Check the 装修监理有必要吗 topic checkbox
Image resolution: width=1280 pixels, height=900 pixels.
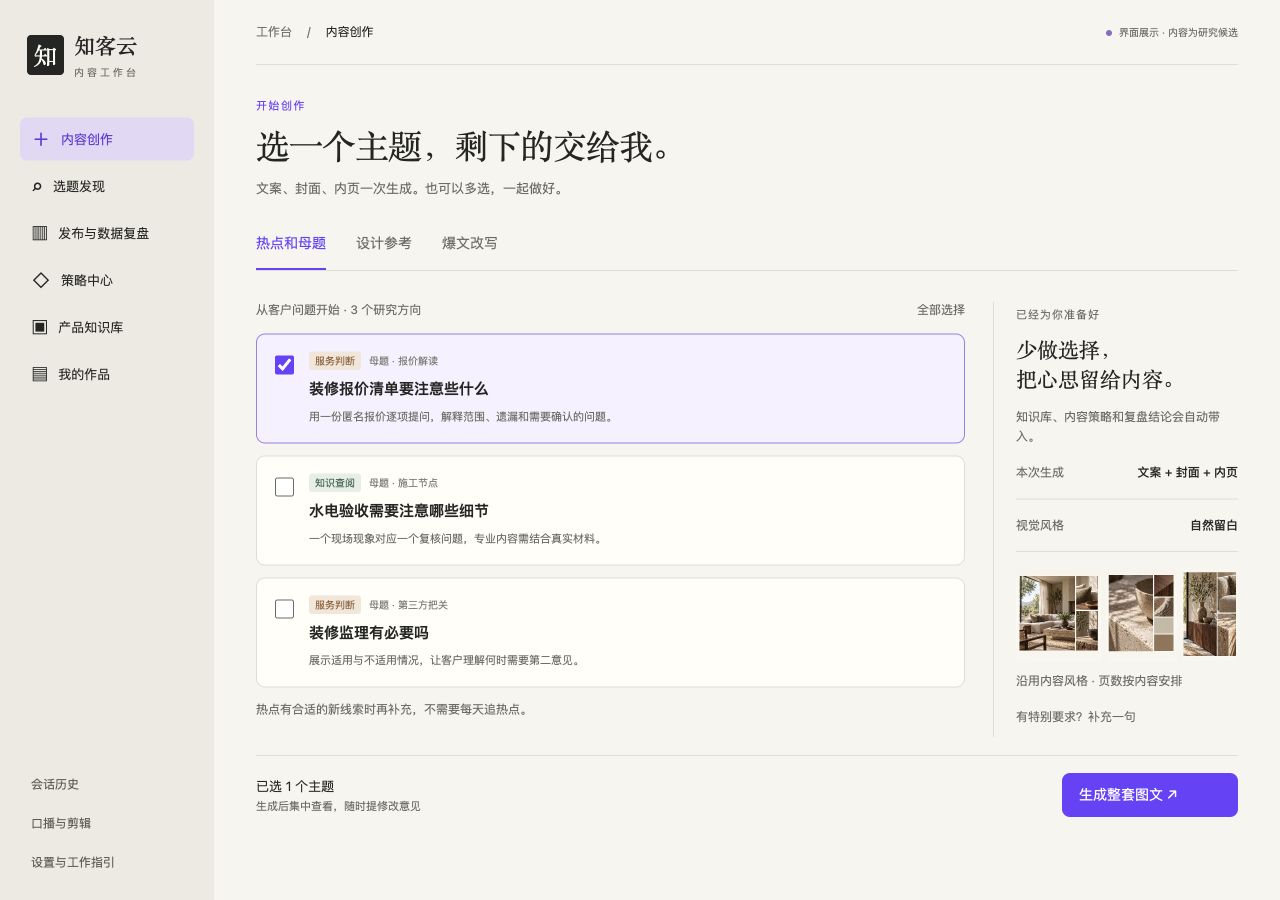pos(284,609)
